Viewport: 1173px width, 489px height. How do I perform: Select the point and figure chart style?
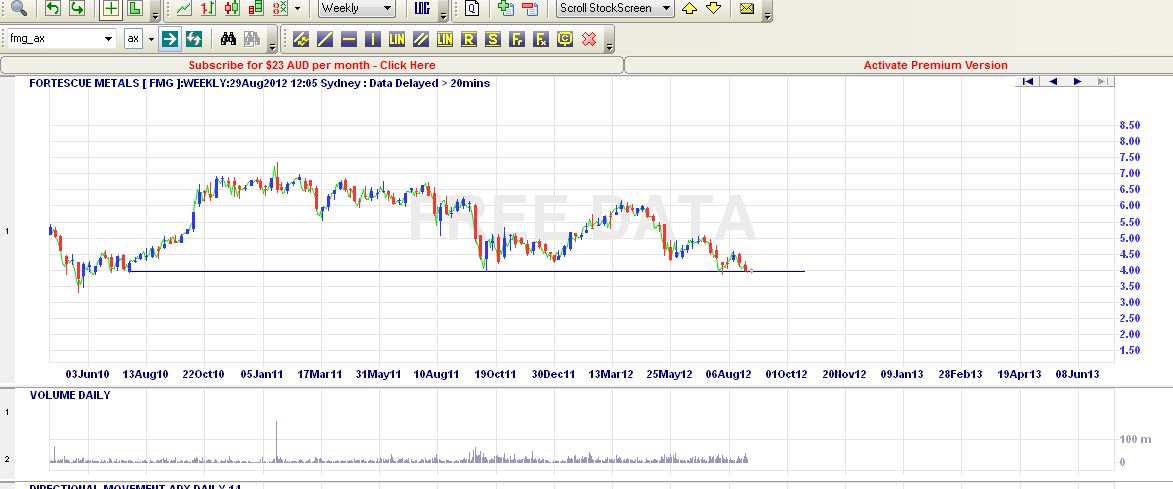point(280,8)
